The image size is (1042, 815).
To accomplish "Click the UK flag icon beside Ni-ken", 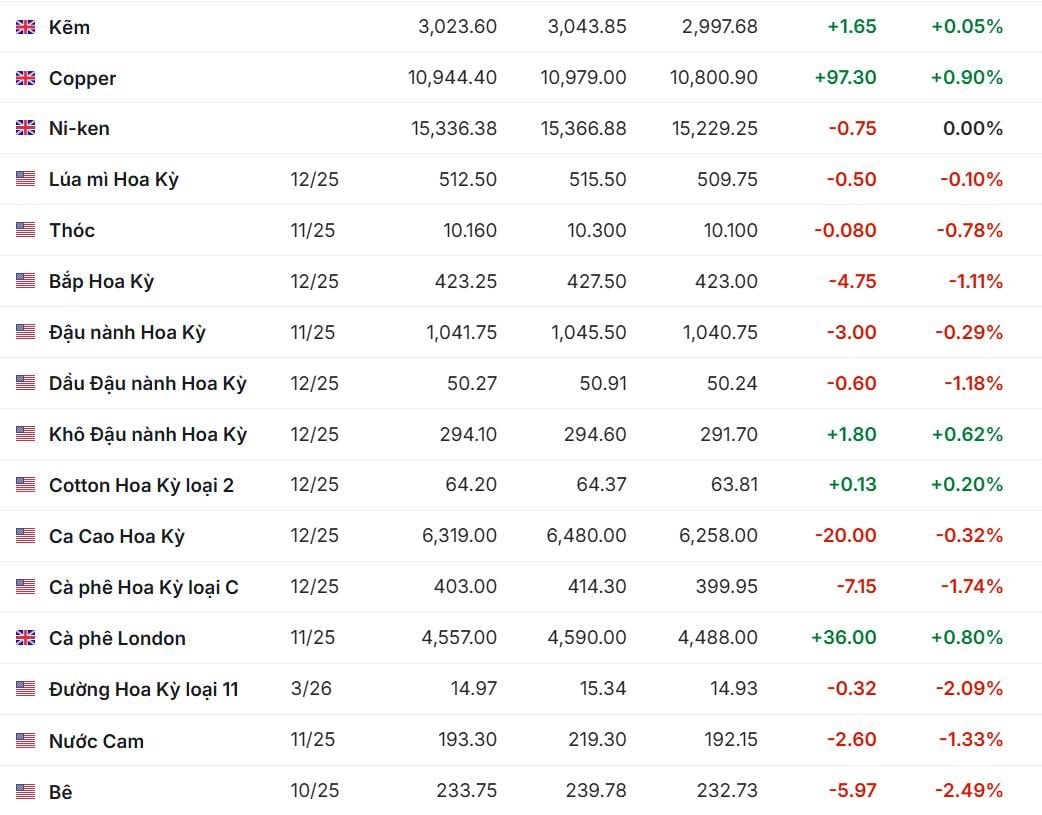I will click(x=25, y=128).
